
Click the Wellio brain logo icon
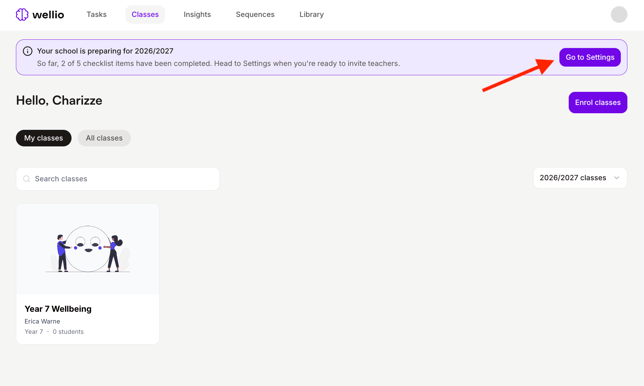coord(22,14)
